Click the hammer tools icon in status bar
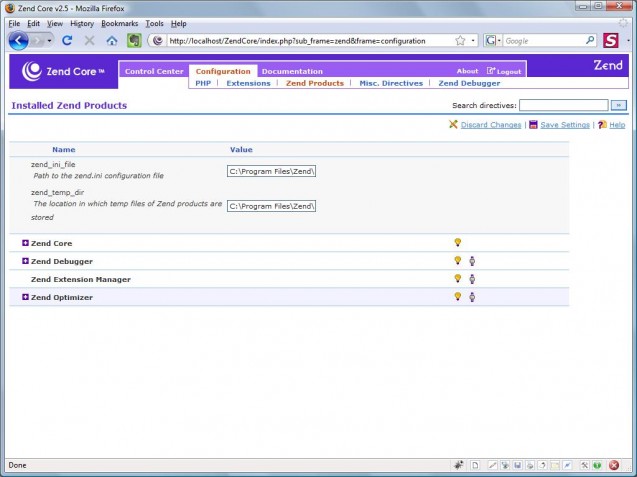The image size is (637, 477). [585, 465]
